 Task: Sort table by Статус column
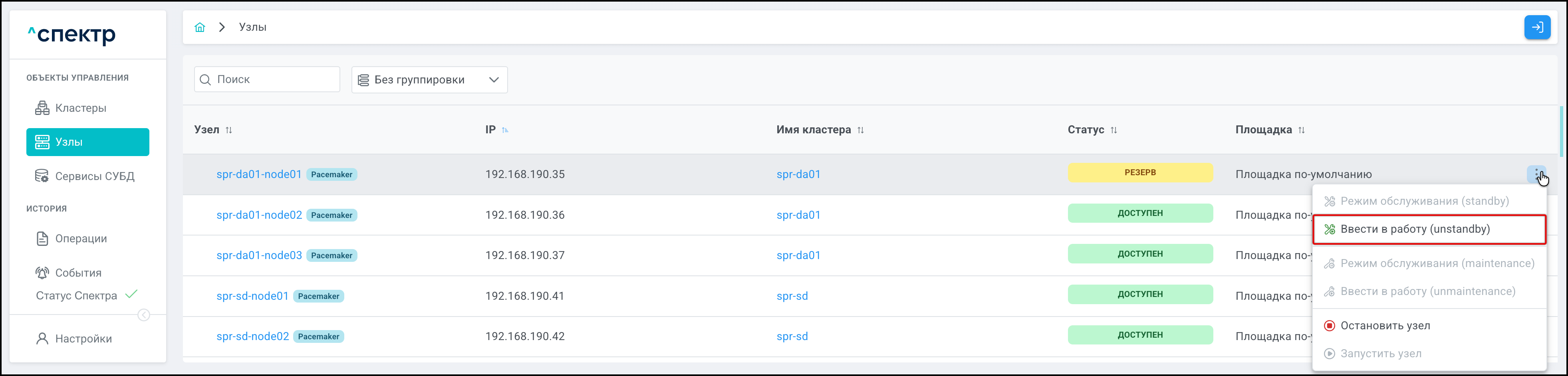(x=1113, y=130)
